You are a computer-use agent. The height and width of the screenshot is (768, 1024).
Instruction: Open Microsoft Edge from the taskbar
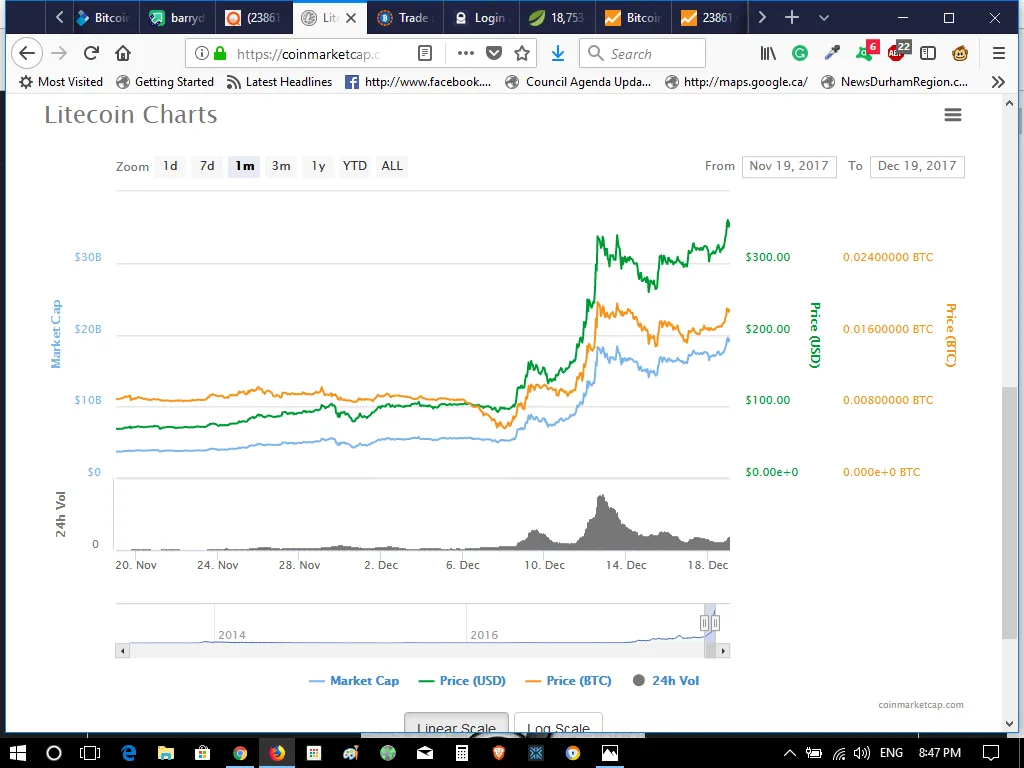[x=128, y=753]
